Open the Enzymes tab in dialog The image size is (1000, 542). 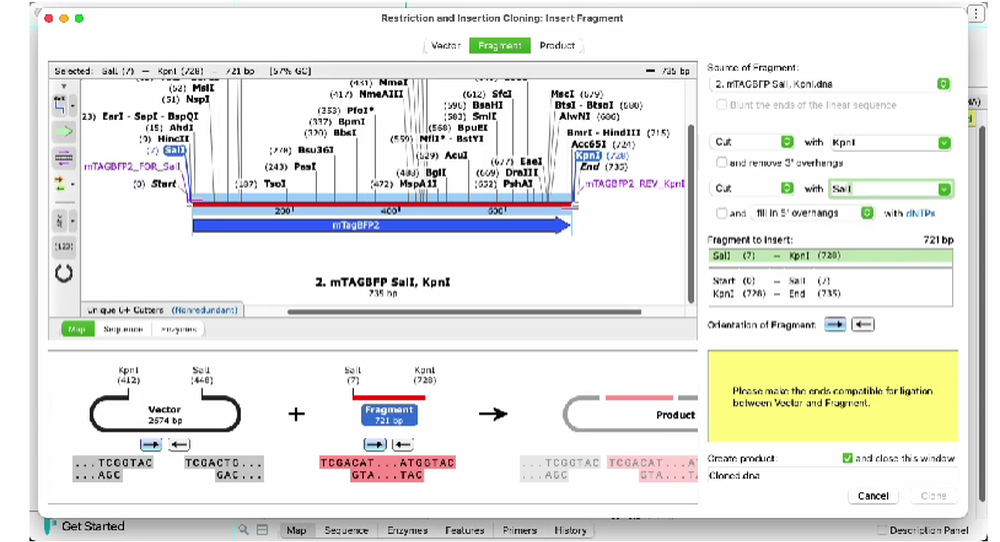point(179,329)
